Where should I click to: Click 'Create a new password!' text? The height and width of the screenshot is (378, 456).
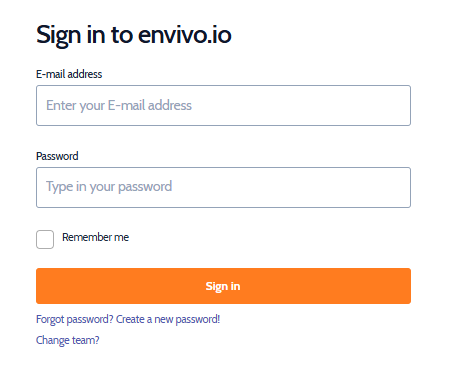coord(168,319)
